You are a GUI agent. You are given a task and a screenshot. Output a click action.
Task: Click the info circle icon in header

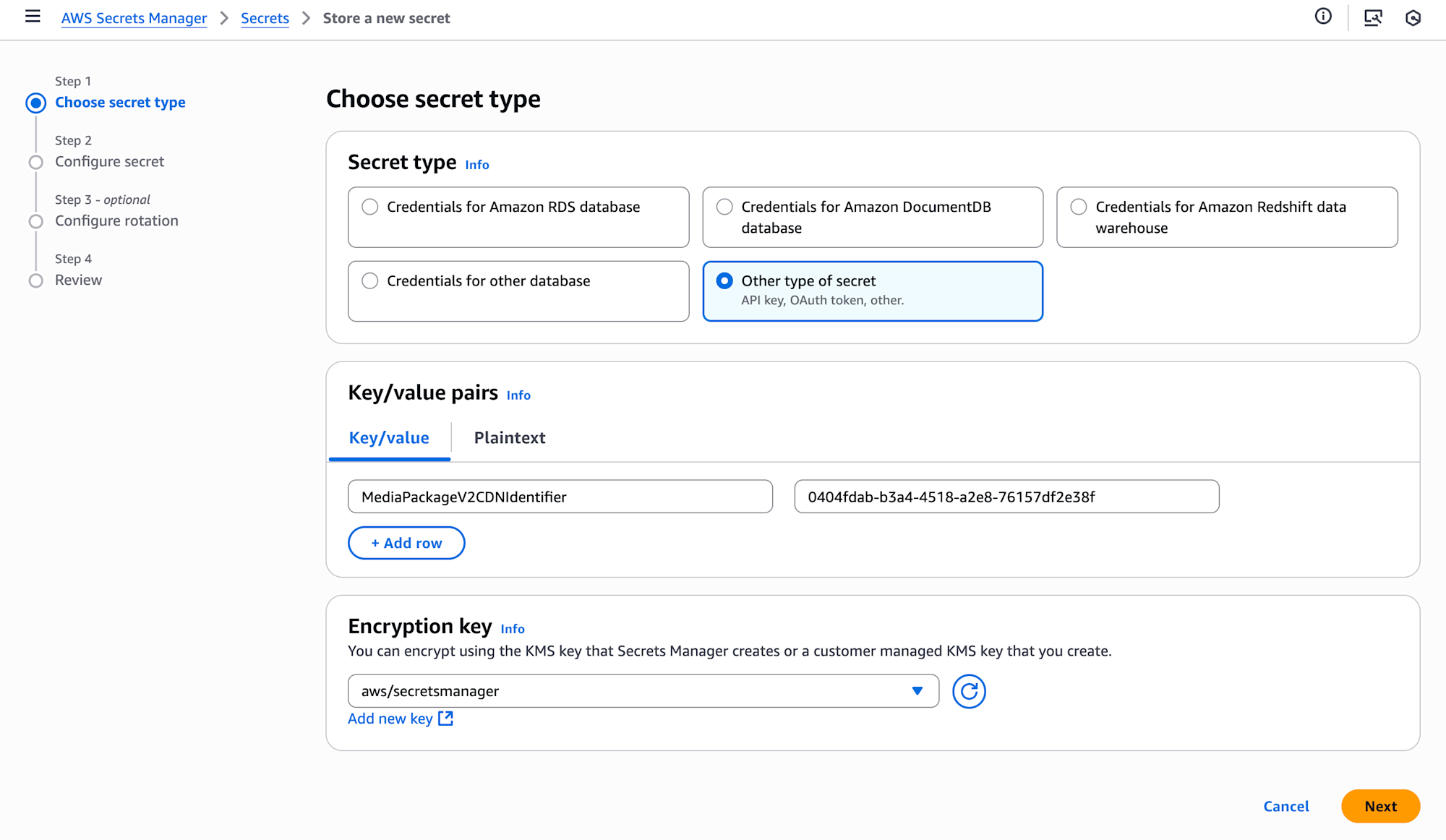pyautogui.click(x=1323, y=17)
